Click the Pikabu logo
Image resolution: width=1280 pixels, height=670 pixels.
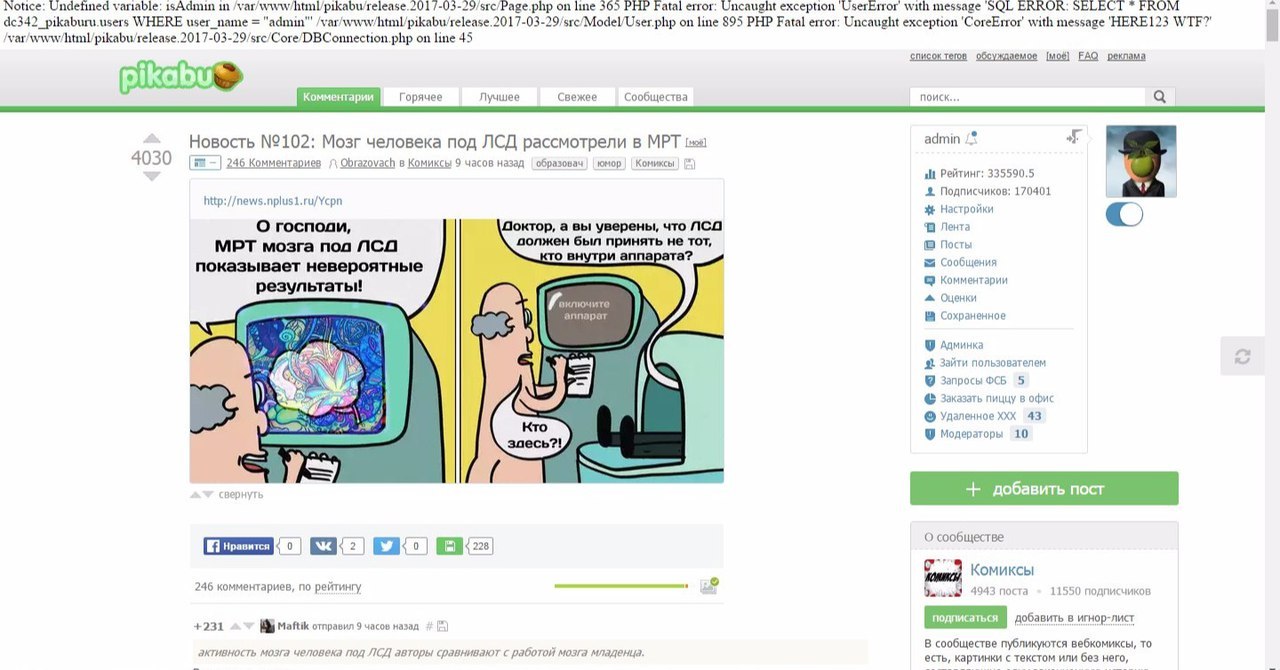point(181,78)
